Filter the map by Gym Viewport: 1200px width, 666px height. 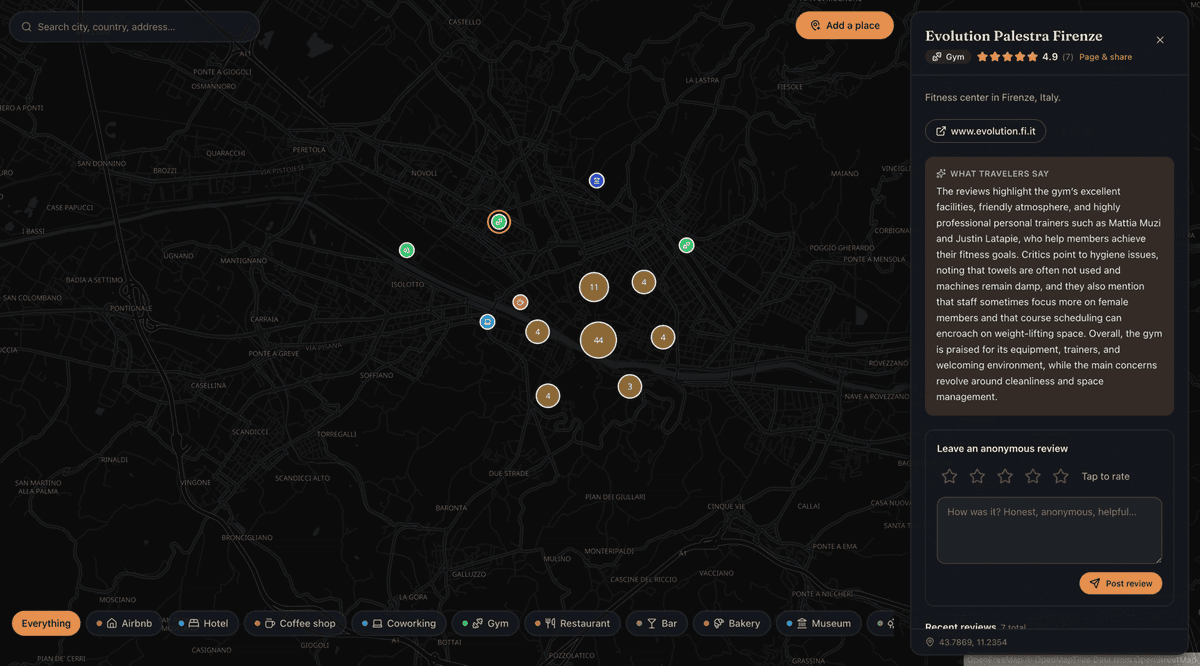pyautogui.click(x=485, y=623)
